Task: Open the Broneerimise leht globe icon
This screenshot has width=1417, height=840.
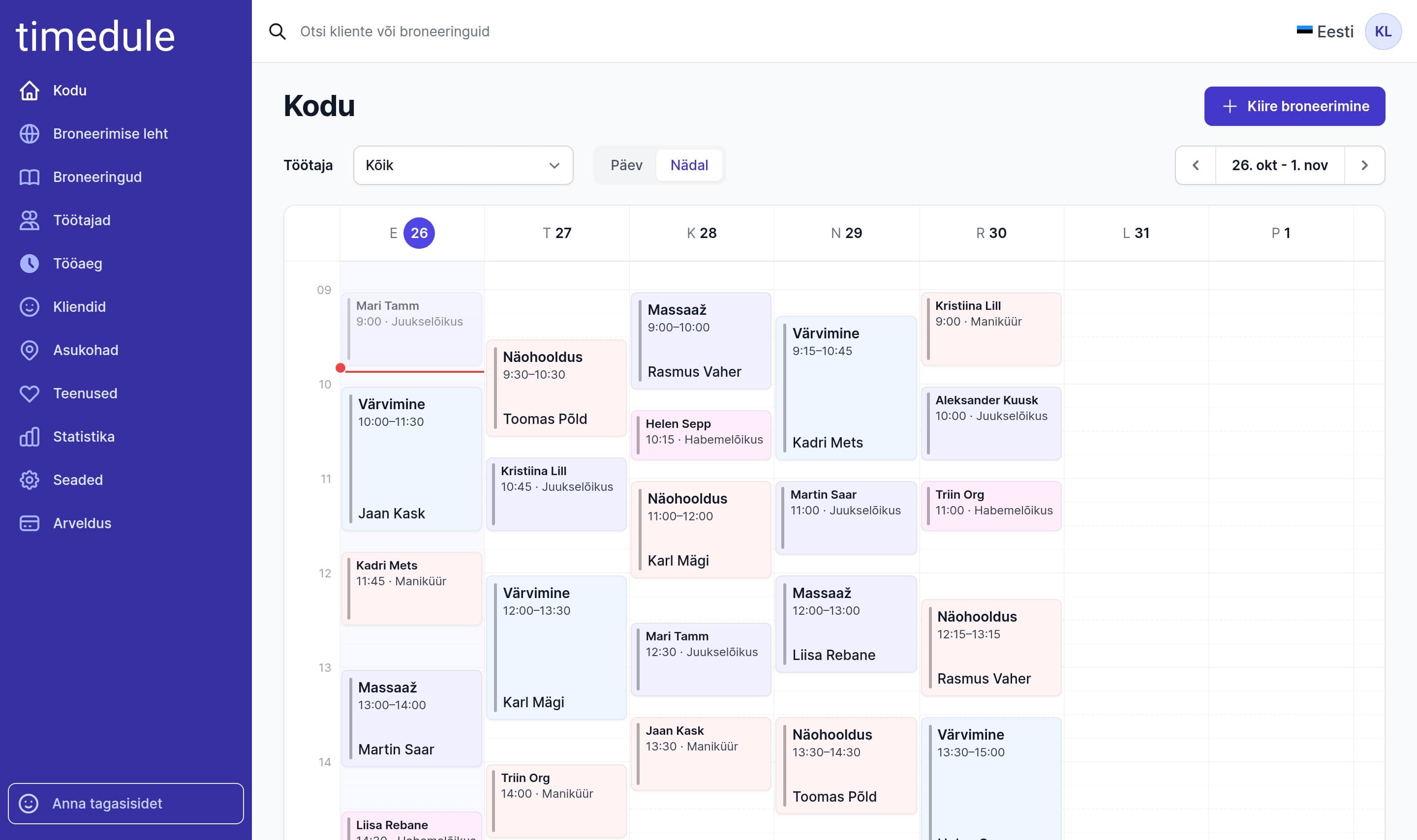Action: pos(30,134)
